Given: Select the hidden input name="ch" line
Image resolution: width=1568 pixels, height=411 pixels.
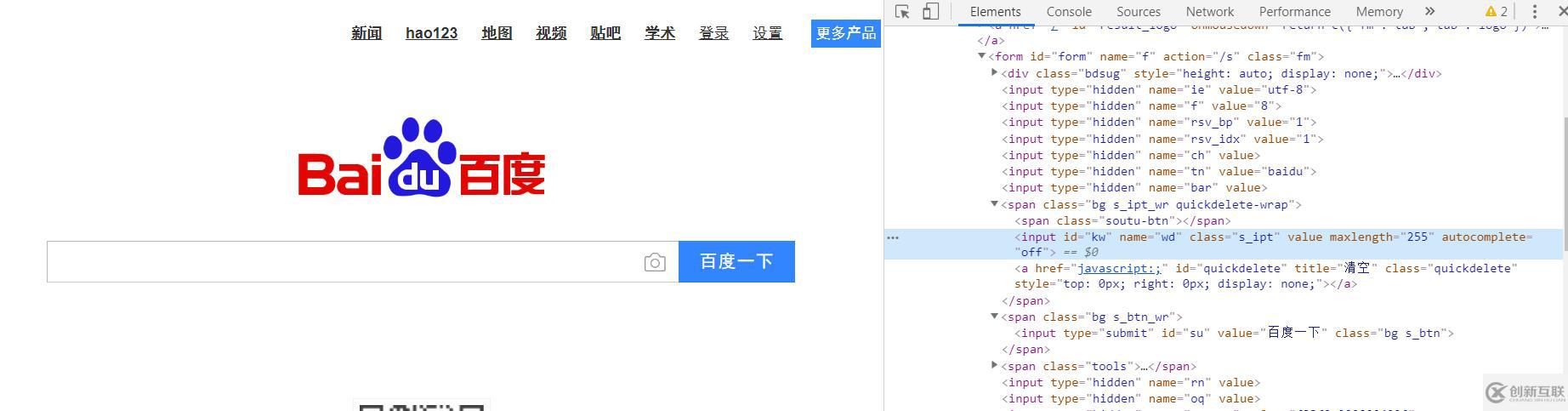Looking at the screenshot, I should click(x=1131, y=155).
